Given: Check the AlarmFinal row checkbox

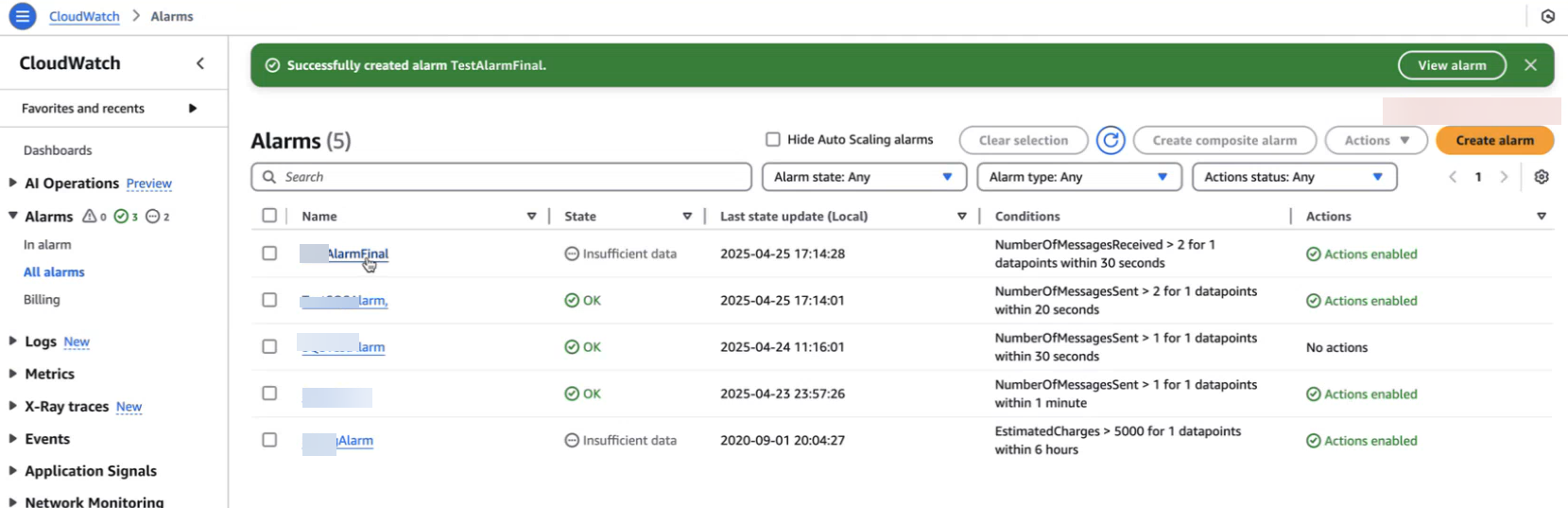Looking at the screenshot, I should (269, 254).
